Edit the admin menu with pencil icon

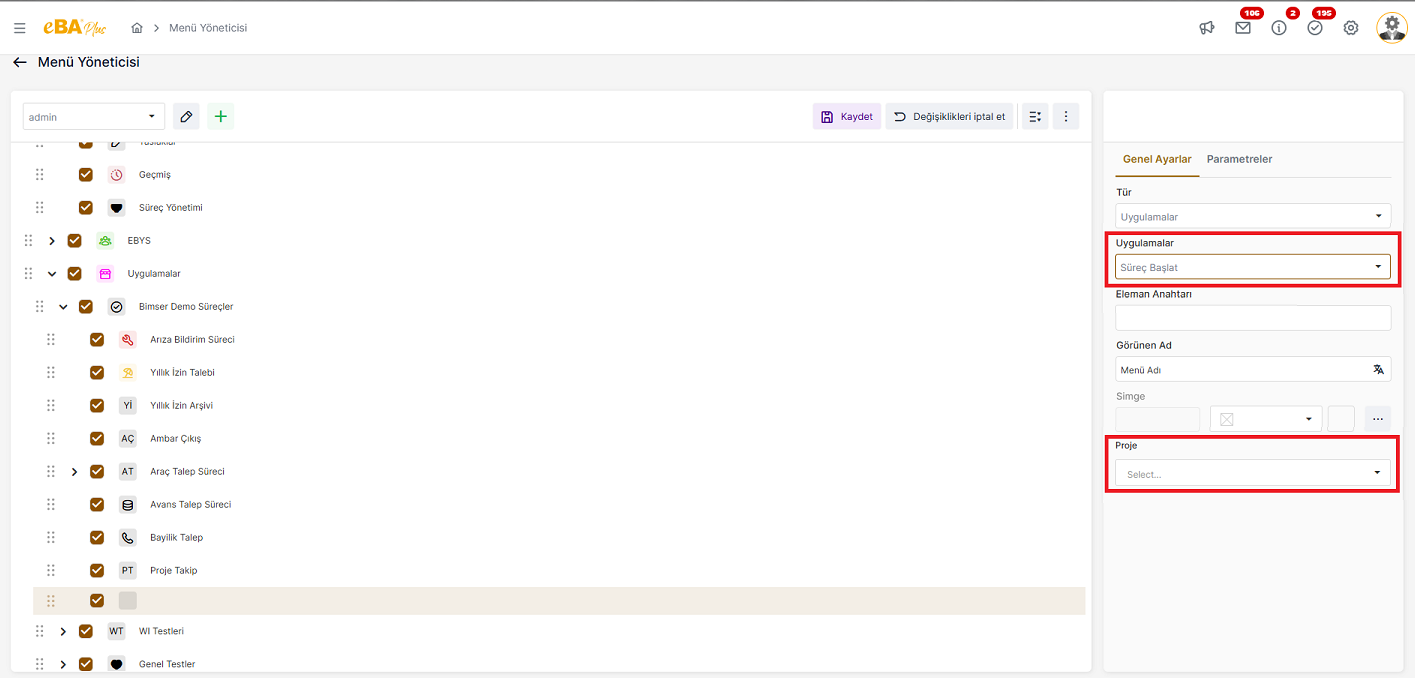(x=186, y=117)
